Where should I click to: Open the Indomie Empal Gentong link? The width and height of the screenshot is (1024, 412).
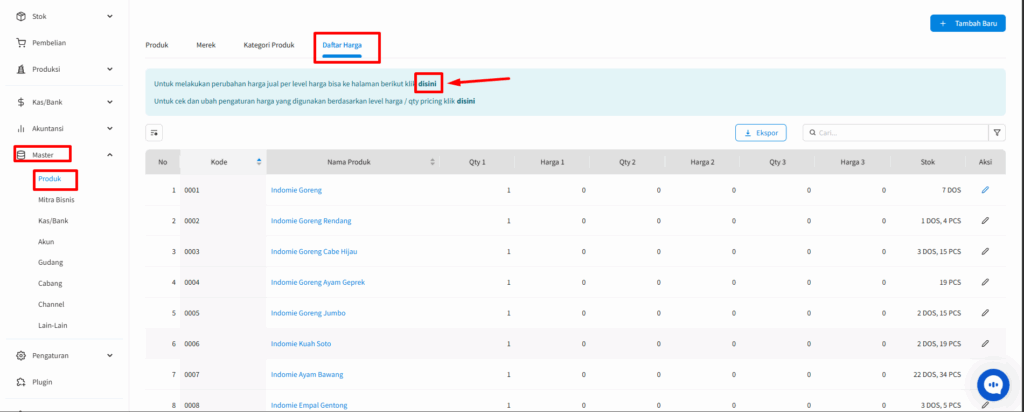pos(309,405)
